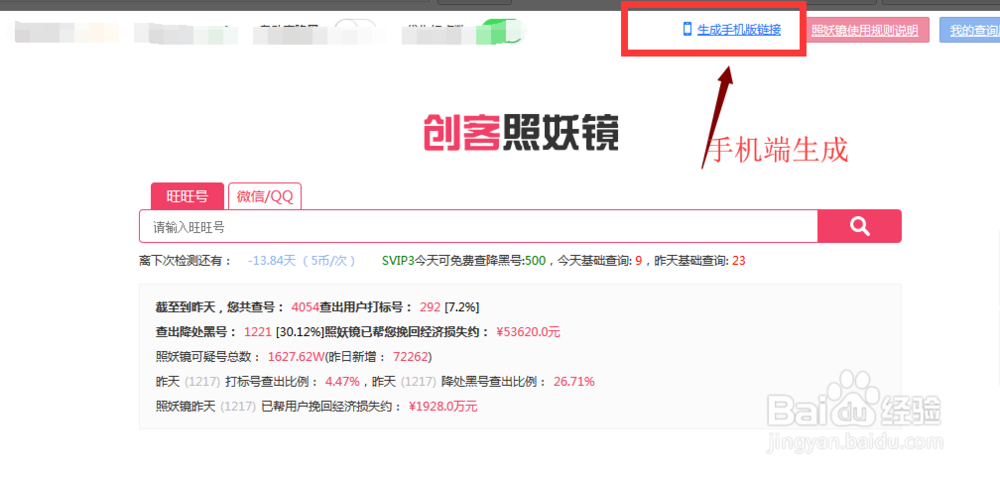Open the 我的查询 button
Screen dimensions: 1000x477
970,30
